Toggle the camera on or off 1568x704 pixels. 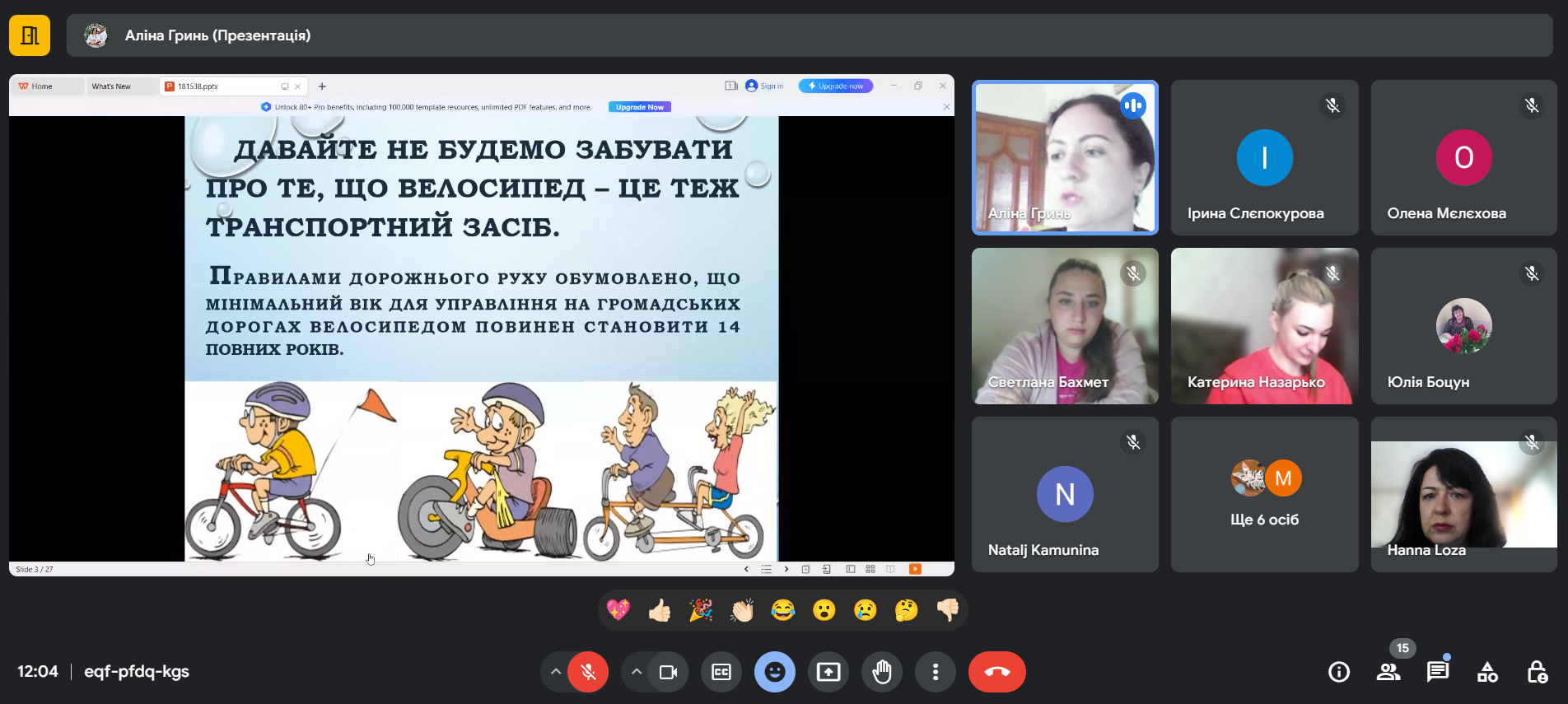coord(668,672)
